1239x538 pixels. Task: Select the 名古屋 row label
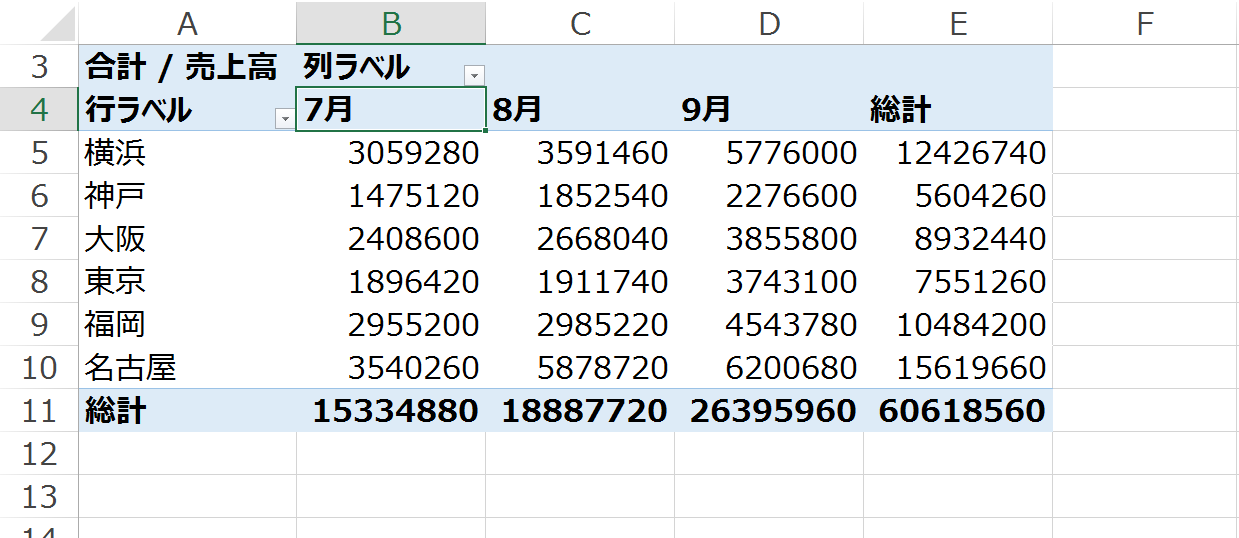(187, 368)
